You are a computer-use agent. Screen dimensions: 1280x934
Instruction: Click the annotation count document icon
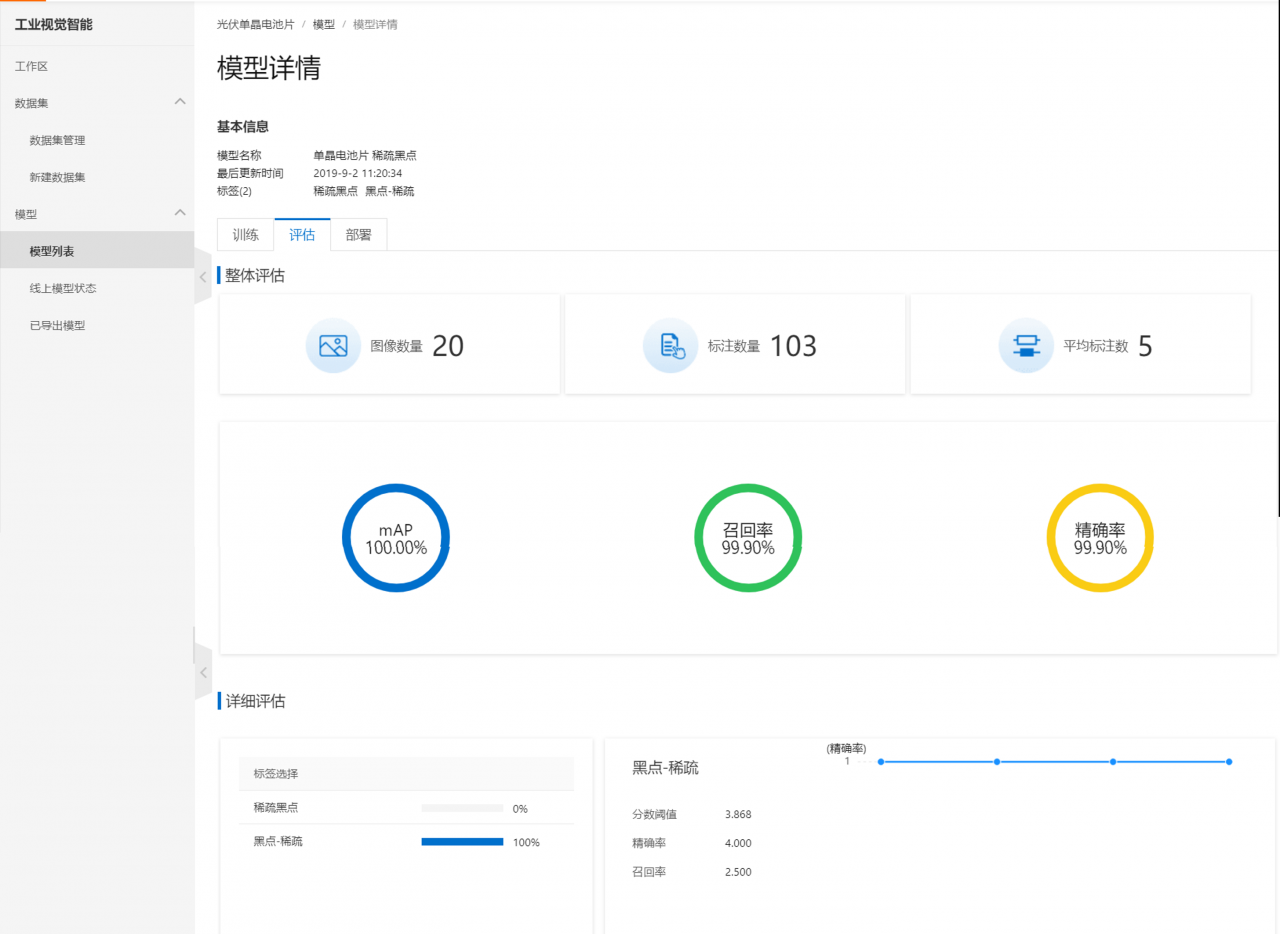click(670, 346)
